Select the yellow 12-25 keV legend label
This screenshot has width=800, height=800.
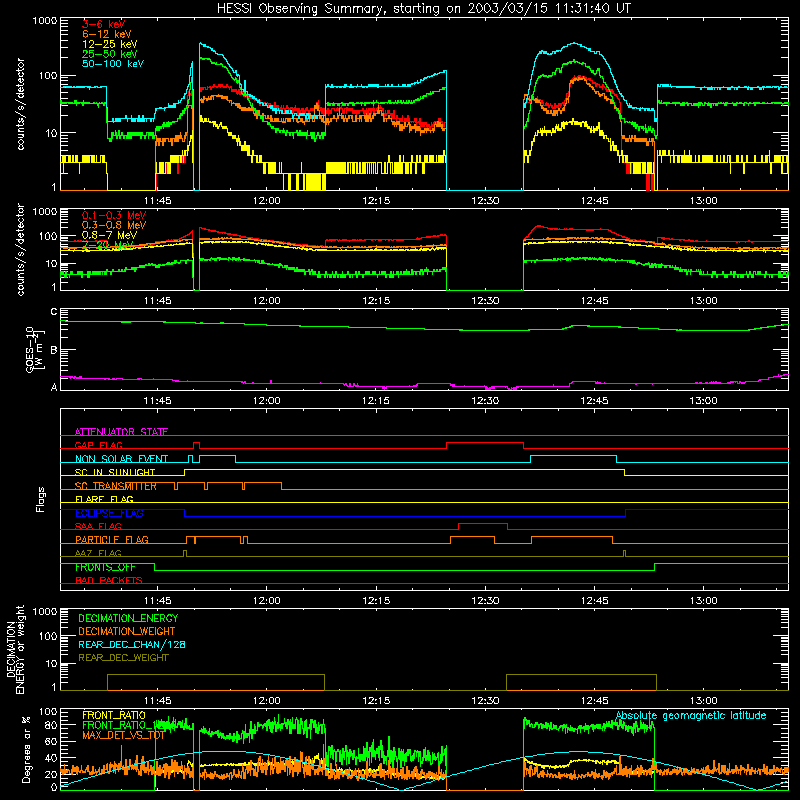(110, 44)
